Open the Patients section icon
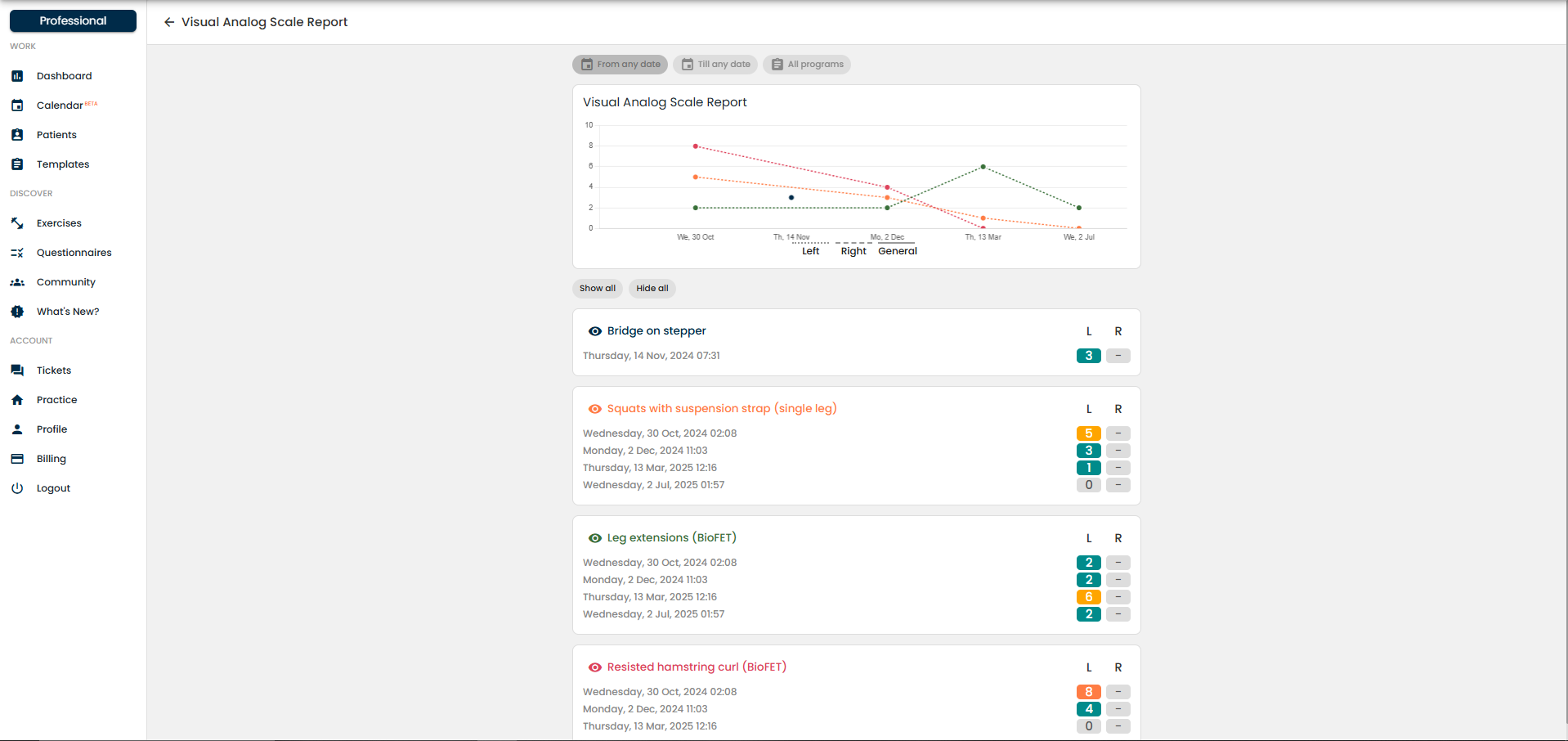 [17, 135]
